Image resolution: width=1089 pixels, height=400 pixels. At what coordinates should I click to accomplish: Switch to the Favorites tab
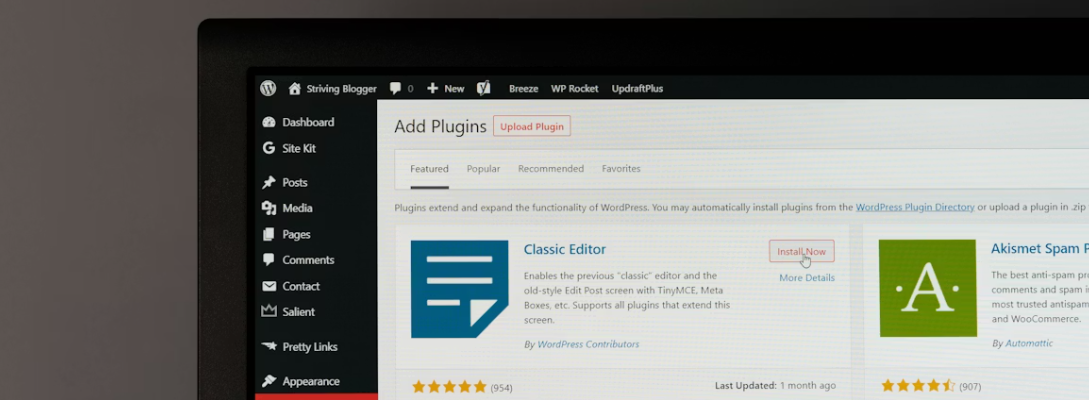[x=621, y=169]
